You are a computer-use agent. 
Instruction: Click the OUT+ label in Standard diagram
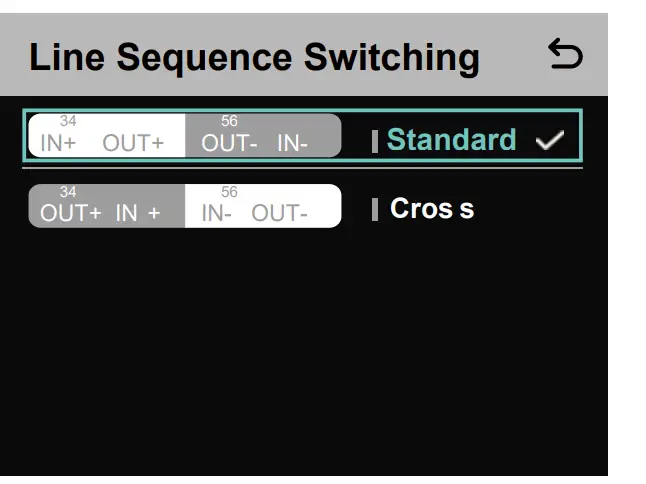133,143
